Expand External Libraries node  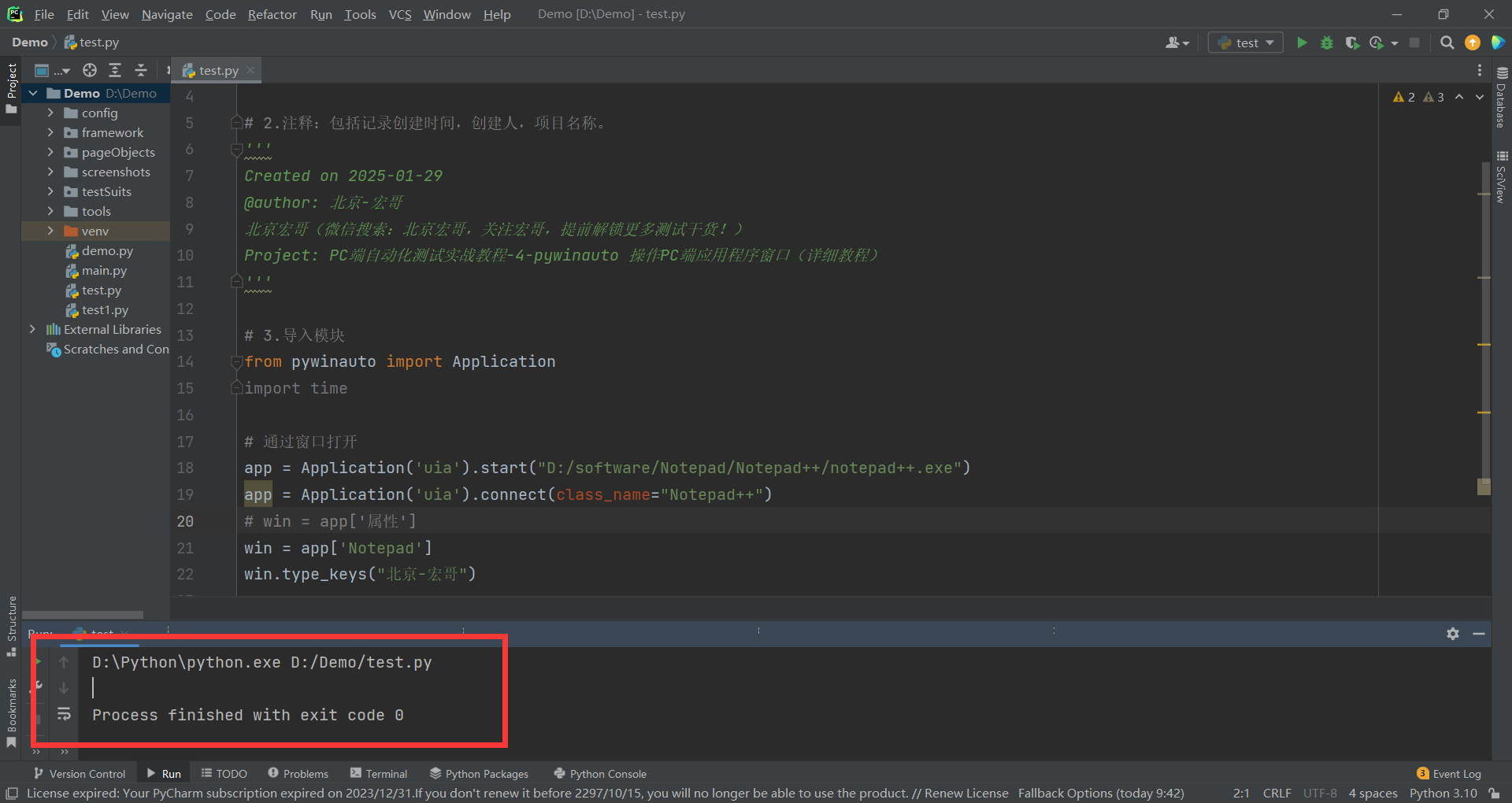[x=32, y=329]
